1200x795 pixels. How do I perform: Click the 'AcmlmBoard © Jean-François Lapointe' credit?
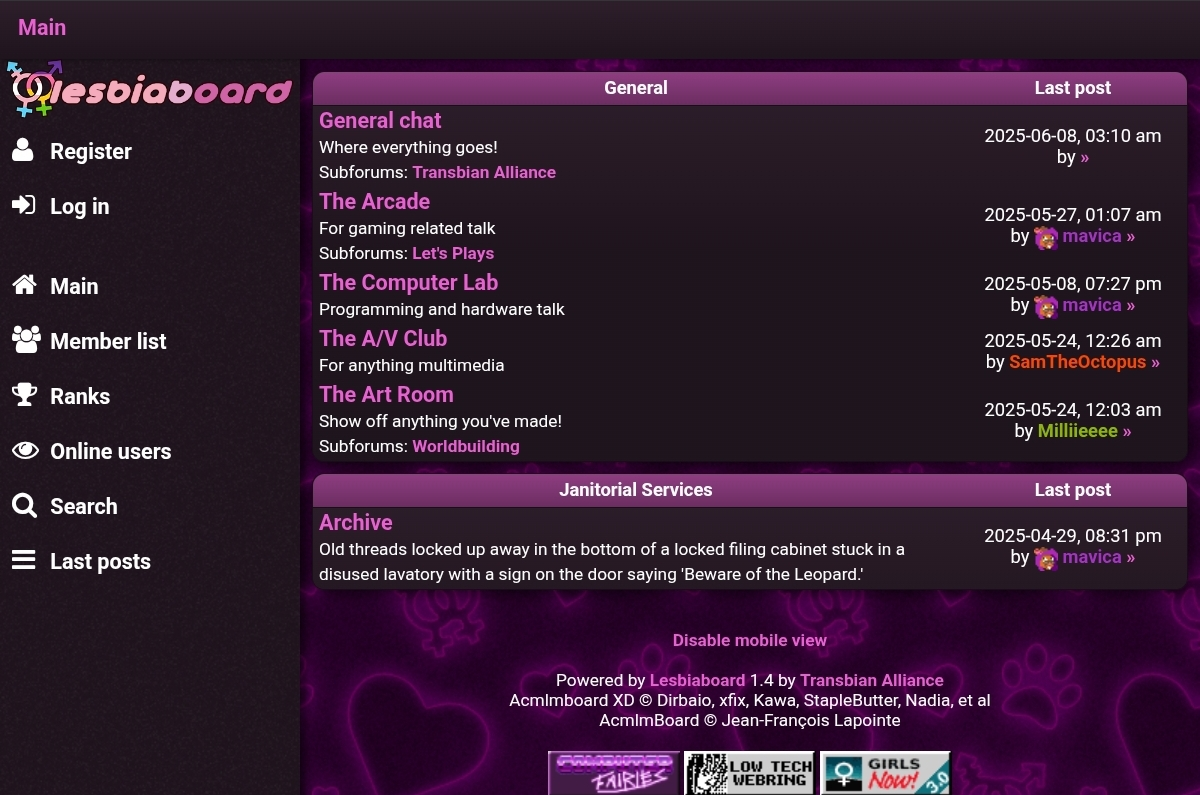pos(750,720)
